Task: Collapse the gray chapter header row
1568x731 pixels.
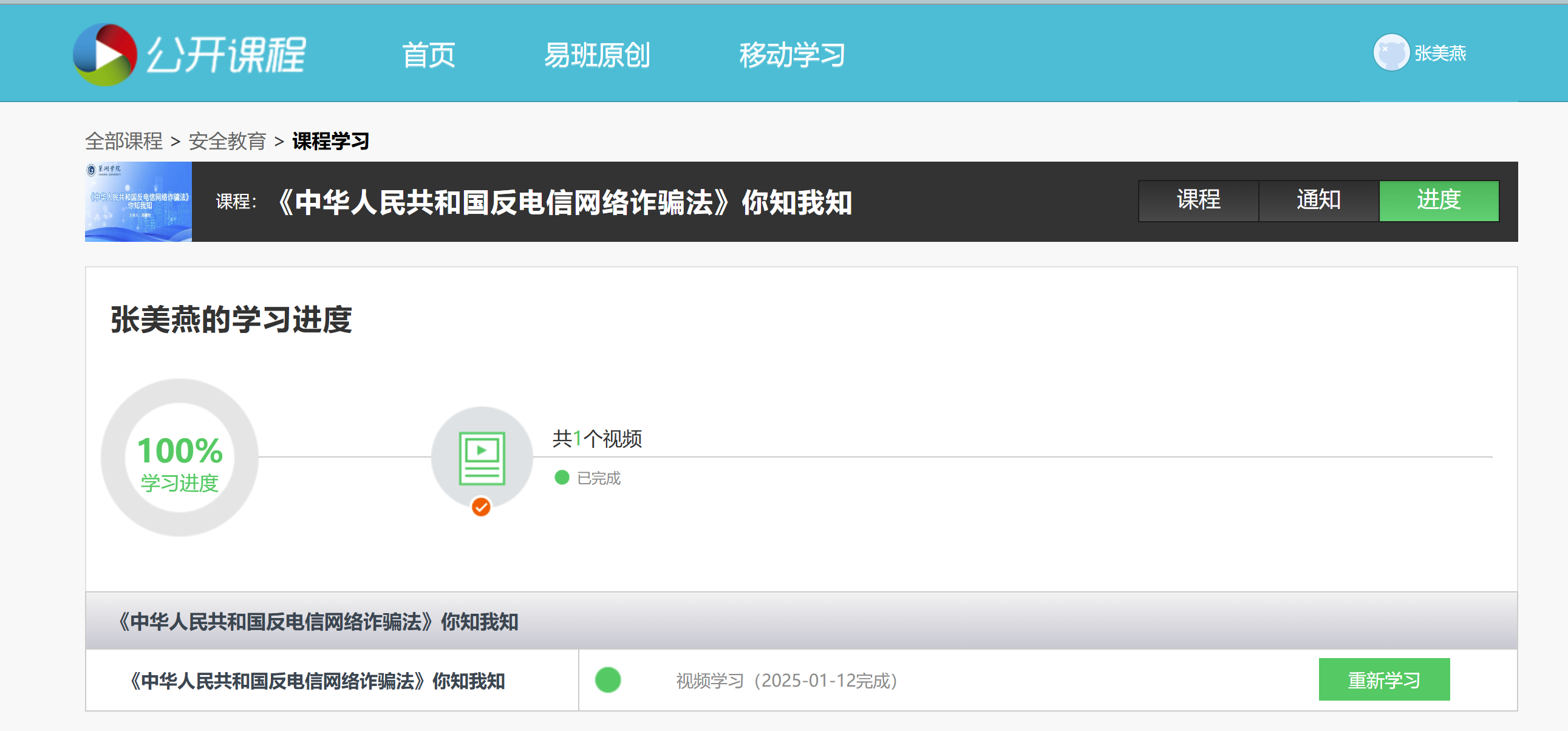Action: [x=801, y=621]
